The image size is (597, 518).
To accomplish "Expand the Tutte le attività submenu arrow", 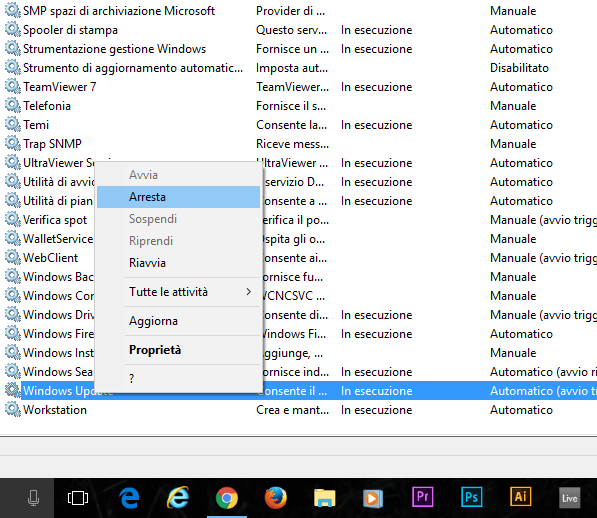I will coord(249,292).
